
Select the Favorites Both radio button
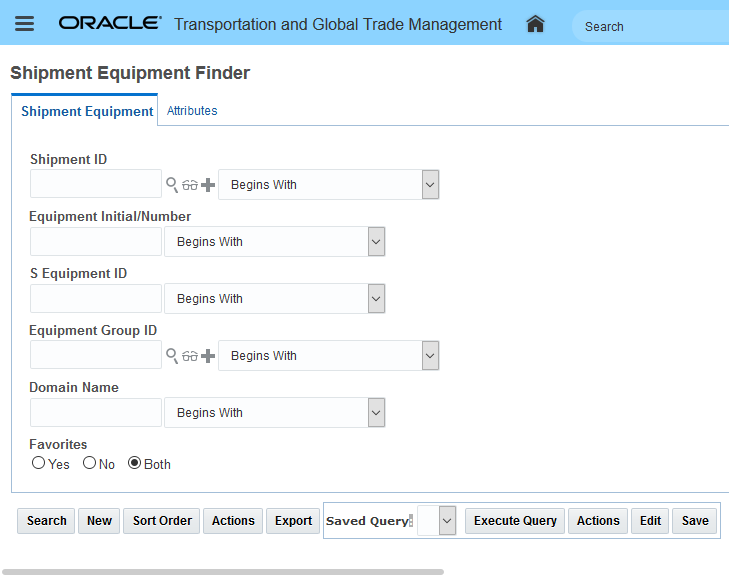point(134,463)
